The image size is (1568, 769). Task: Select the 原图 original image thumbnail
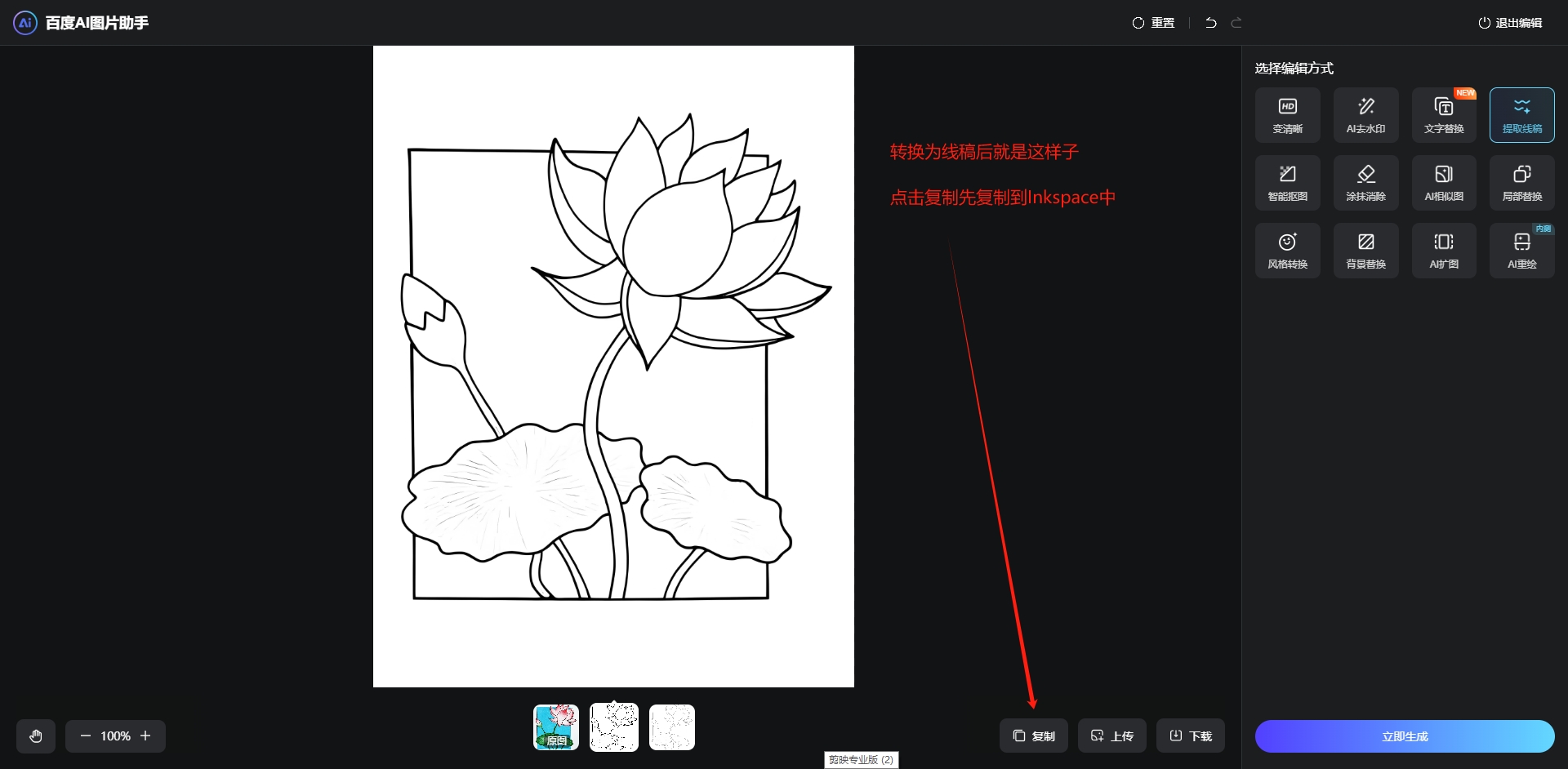point(556,727)
